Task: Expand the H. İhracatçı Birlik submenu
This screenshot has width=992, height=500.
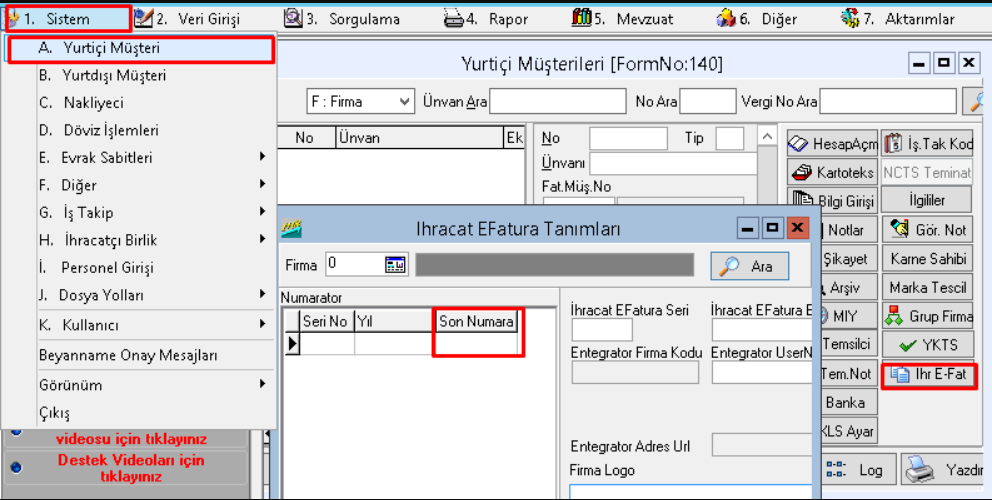Action: pos(139,241)
